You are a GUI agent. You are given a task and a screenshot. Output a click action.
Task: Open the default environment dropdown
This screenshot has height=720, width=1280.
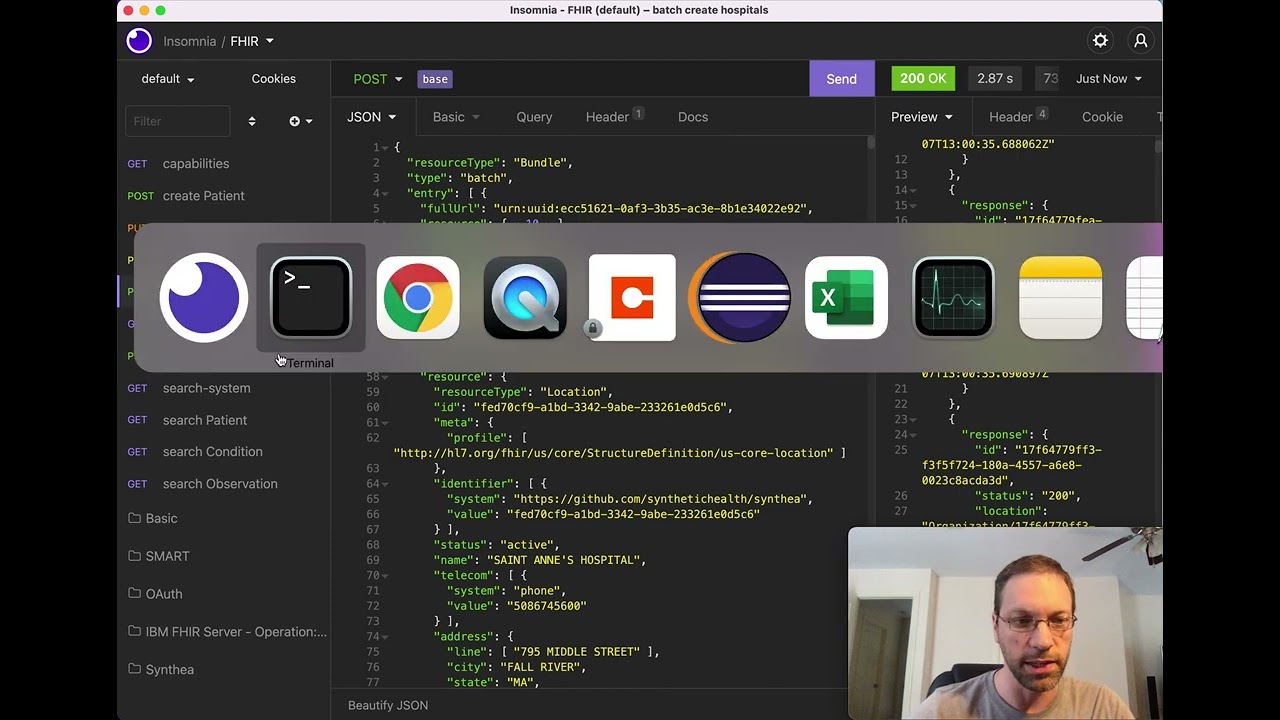168,79
